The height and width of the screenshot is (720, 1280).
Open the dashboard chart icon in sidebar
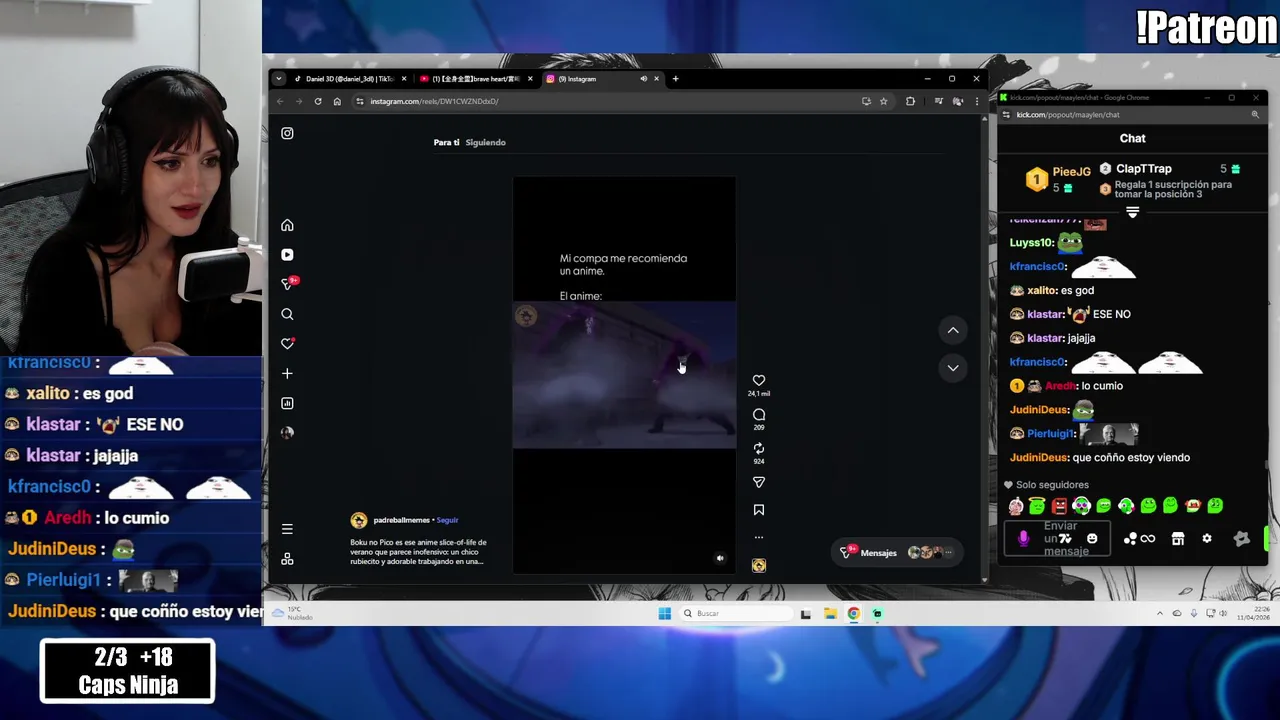point(287,403)
